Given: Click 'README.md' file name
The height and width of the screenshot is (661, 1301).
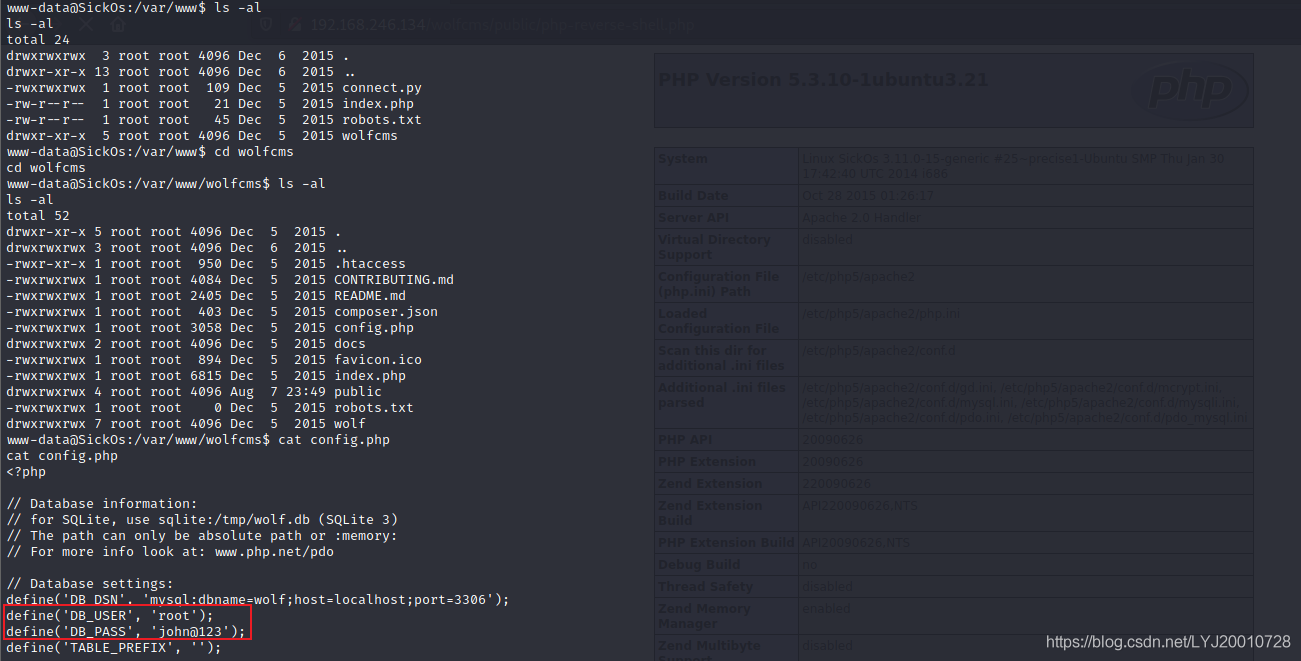Looking at the screenshot, I should 370,296.
